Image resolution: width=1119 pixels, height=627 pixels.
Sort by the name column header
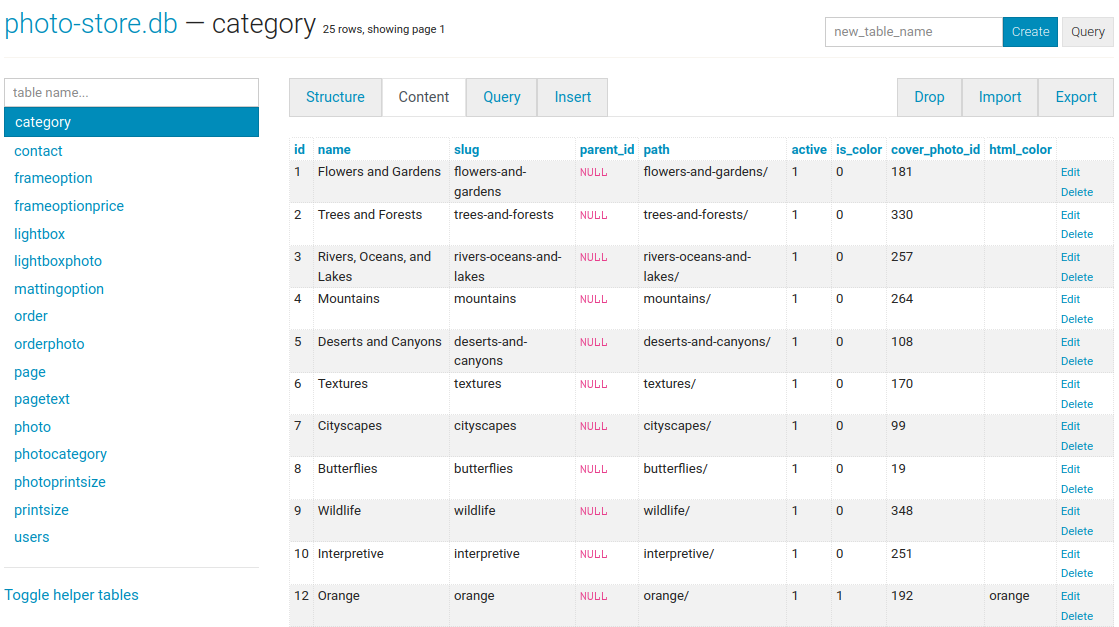pos(334,149)
